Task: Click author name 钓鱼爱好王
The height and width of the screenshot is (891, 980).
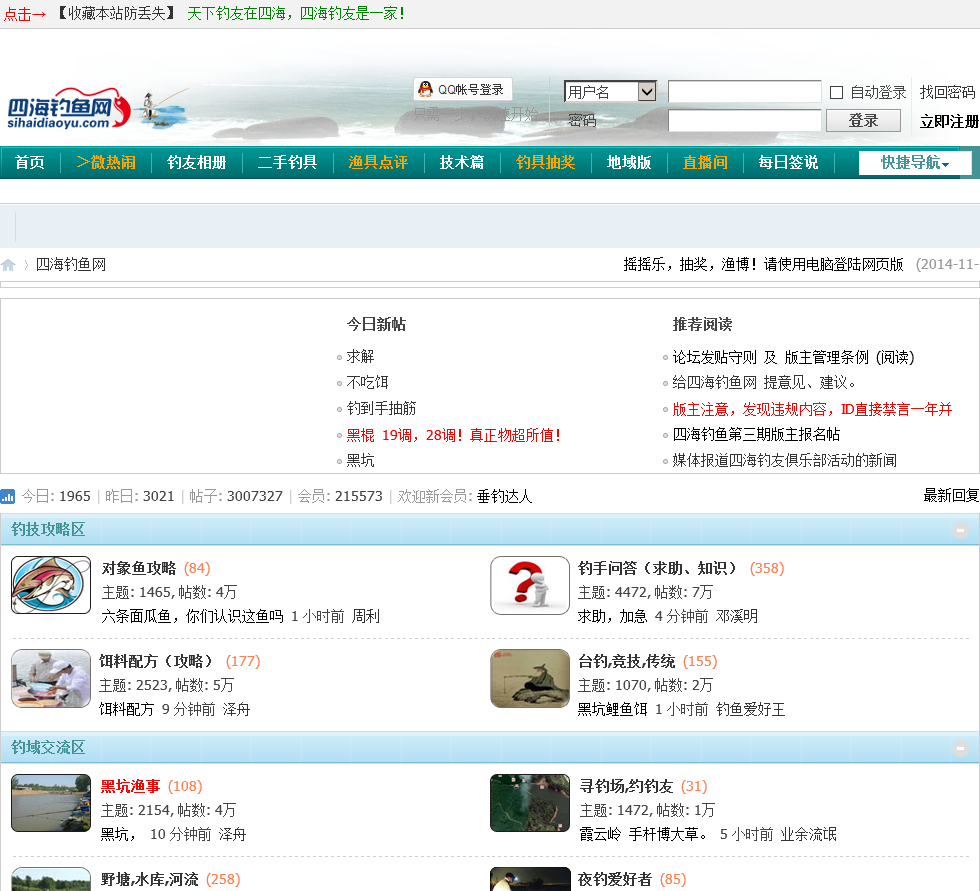Action: coord(751,710)
